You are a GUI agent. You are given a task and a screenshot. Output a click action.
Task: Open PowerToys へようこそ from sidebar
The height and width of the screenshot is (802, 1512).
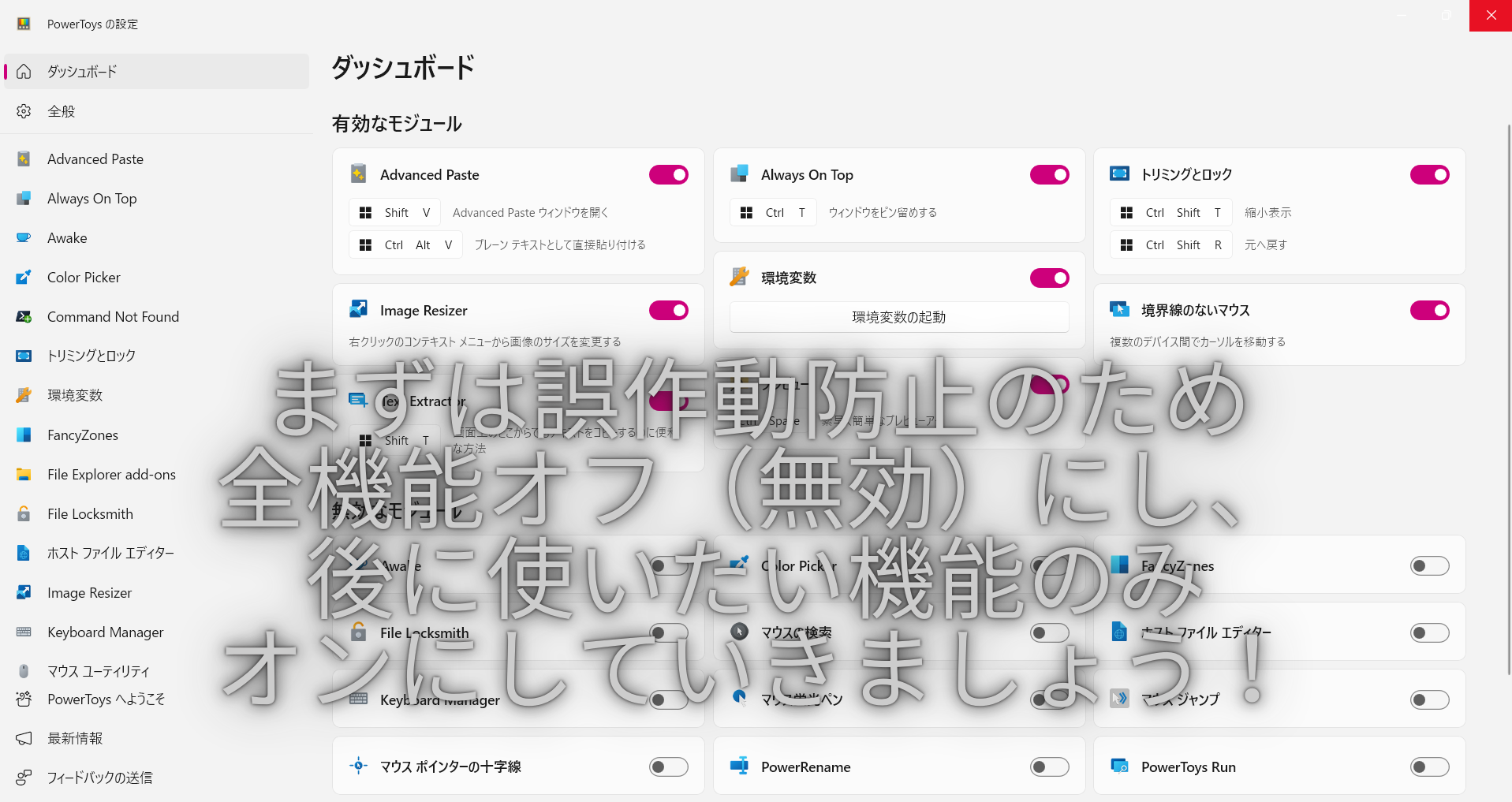(156, 699)
